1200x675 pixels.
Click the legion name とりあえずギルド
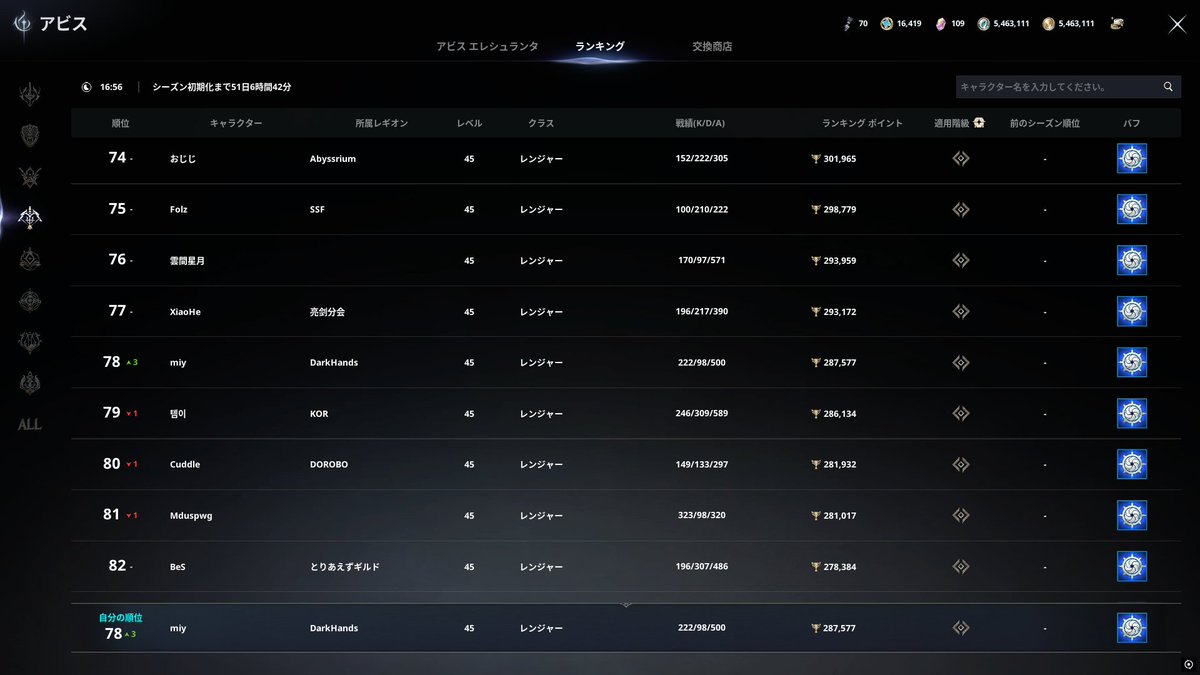[x=344, y=566]
